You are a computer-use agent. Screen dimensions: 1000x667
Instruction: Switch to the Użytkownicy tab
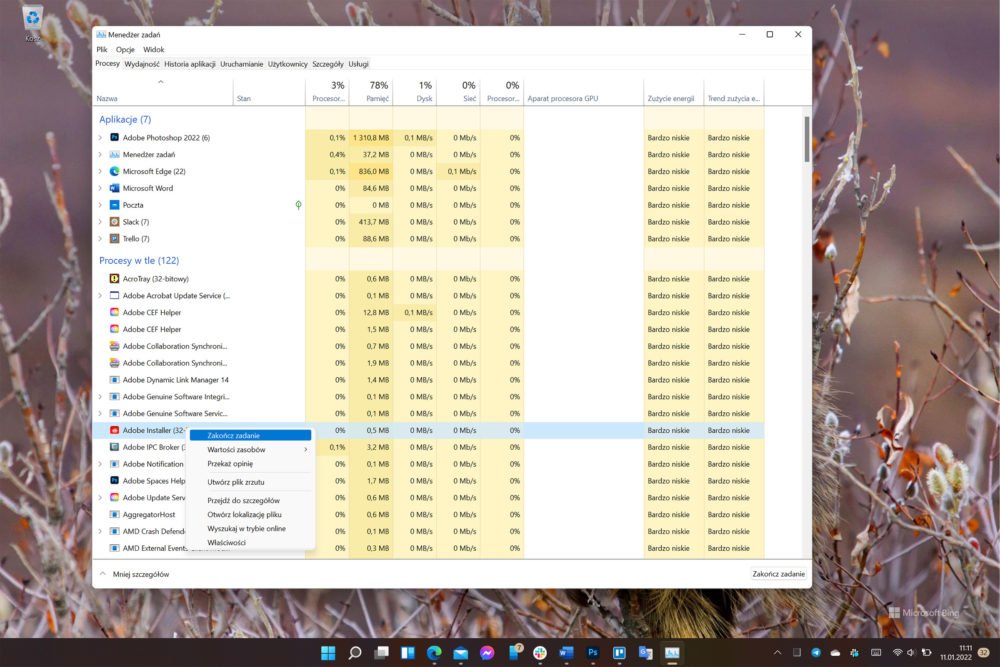(288, 64)
